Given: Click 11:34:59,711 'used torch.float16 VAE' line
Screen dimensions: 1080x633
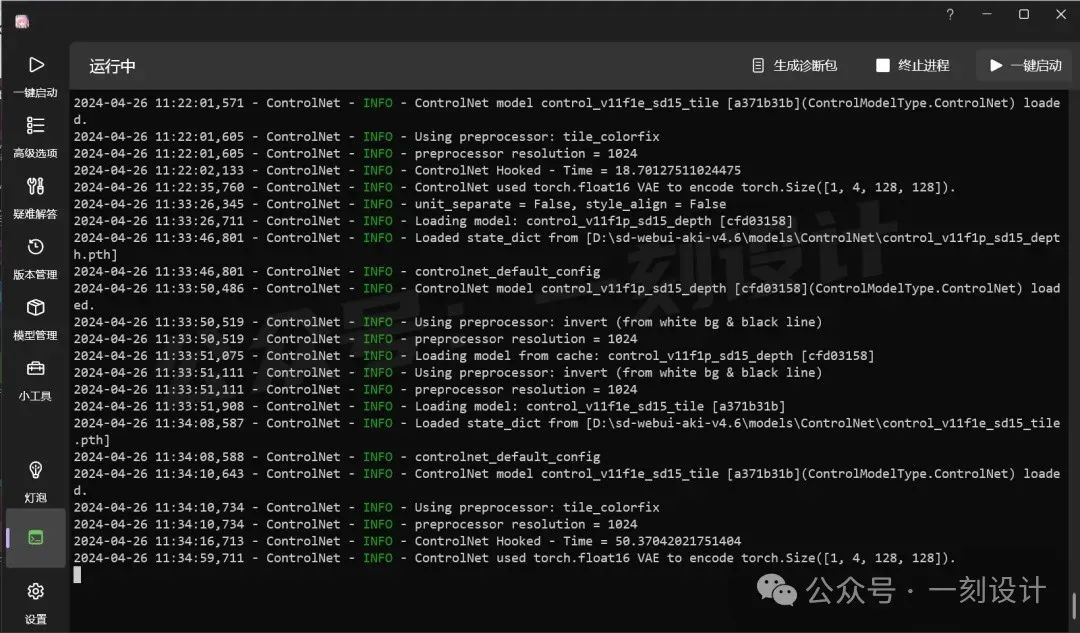Looking at the screenshot, I should 515,559.
